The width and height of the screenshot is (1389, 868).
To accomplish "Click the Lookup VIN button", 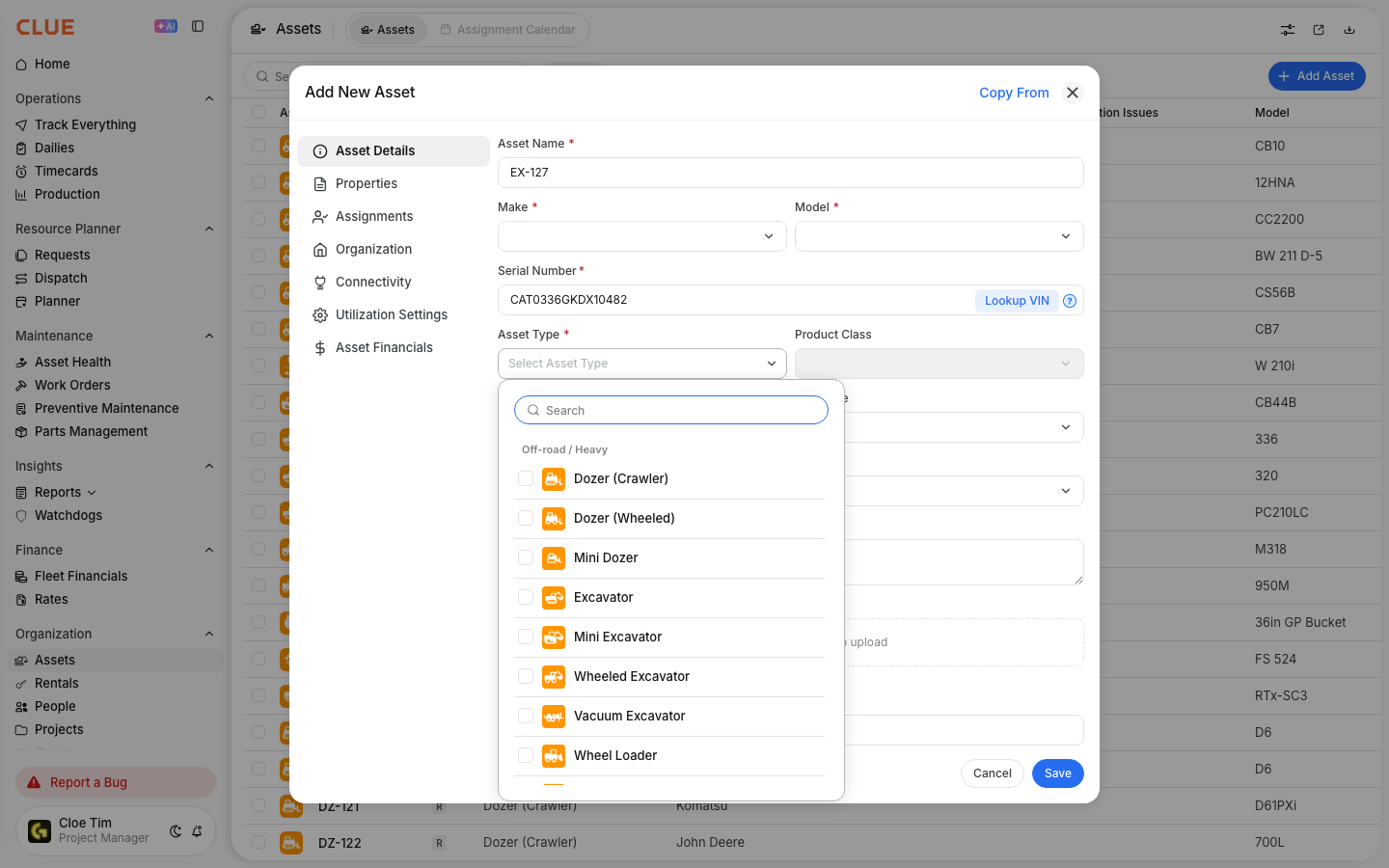I will 1017,301.
